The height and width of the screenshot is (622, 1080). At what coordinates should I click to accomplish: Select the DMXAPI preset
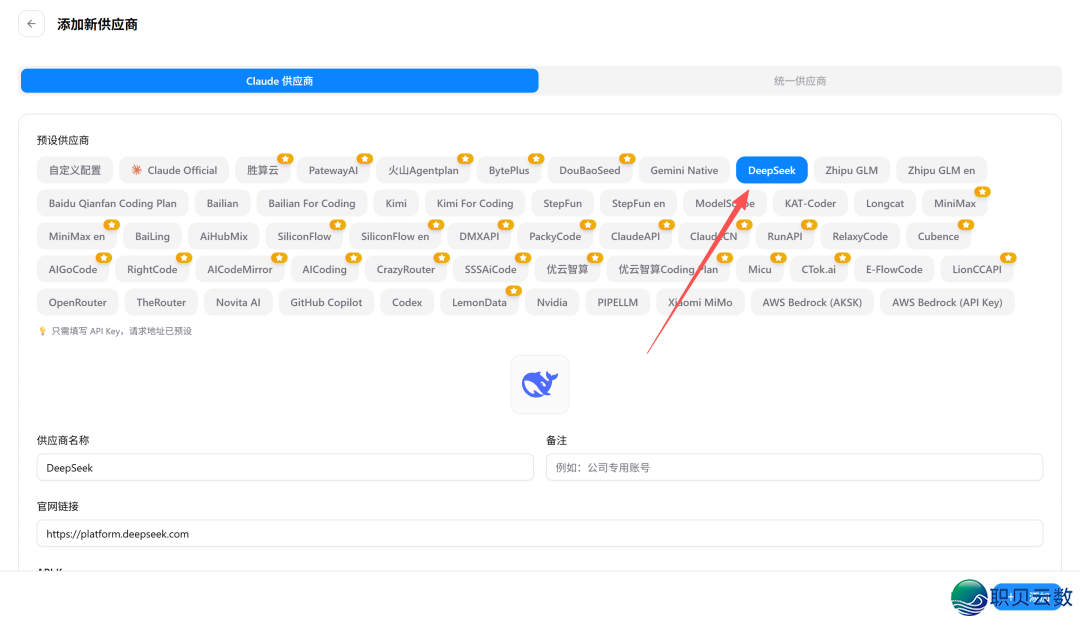coord(479,236)
